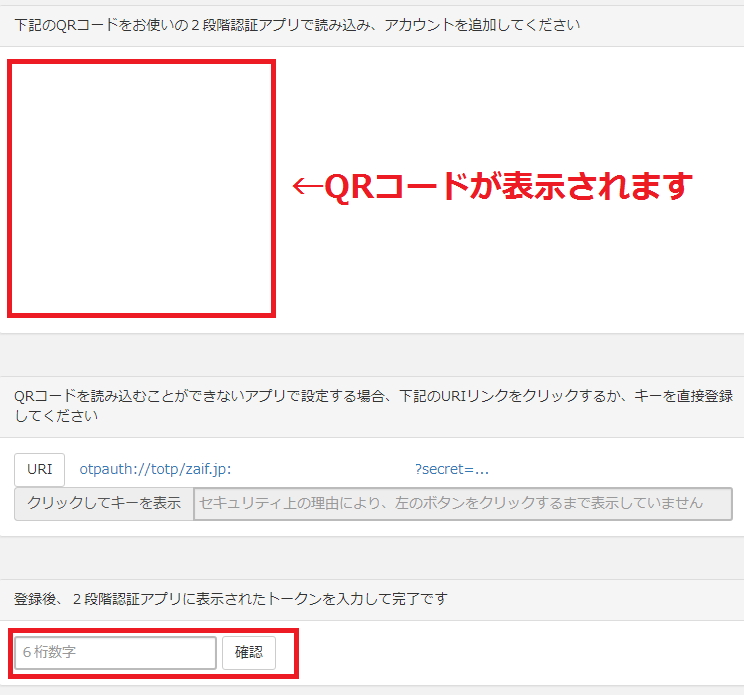Select the text QRコードを読み込むことができないアプリで設定する場合
The image size is (744, 695).
coord(199,396)
